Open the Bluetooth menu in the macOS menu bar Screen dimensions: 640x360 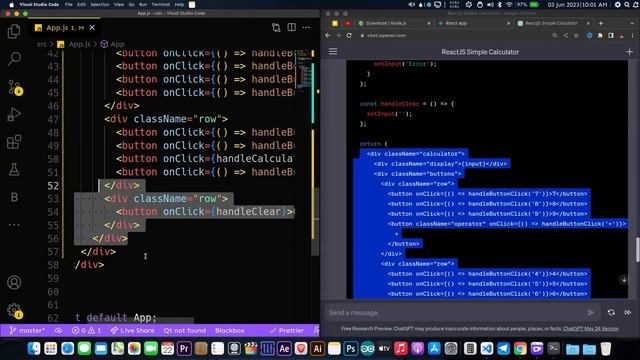500,4
